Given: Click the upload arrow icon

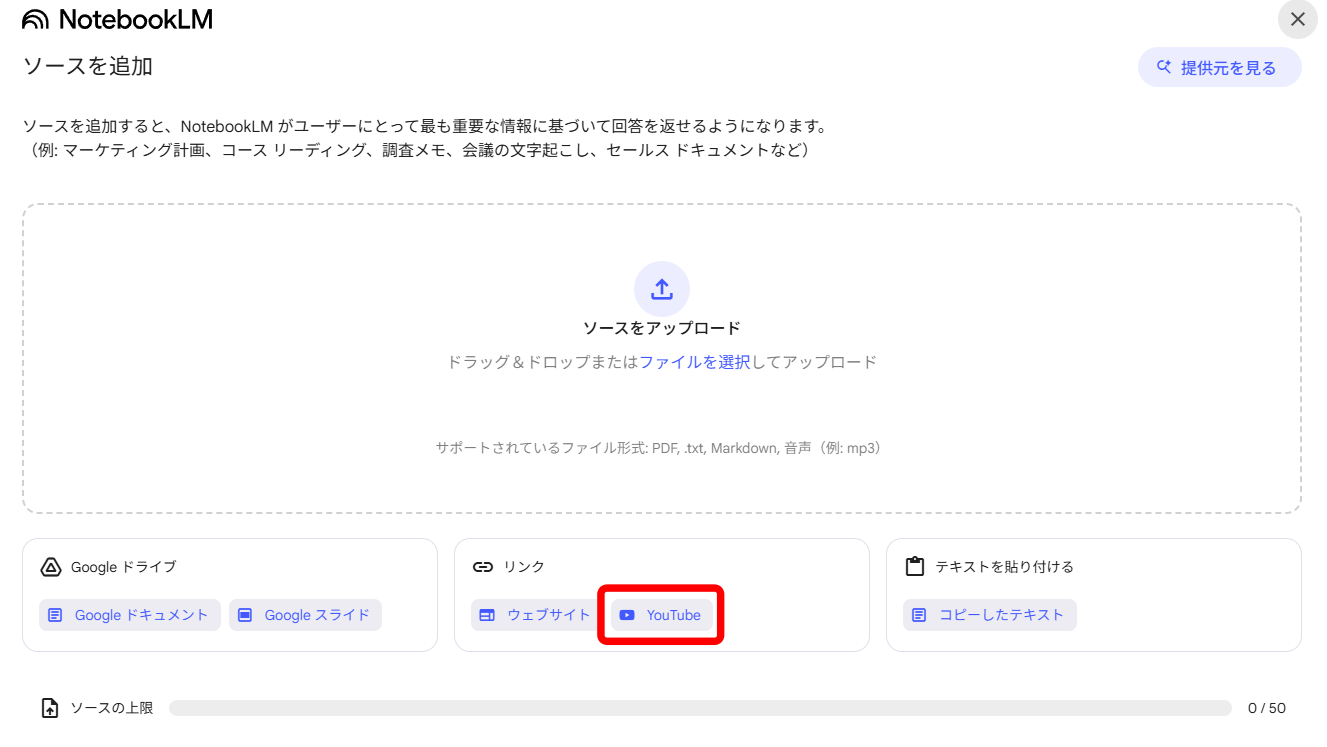Looking at the screenshot, I should click(x=662, y=289).
